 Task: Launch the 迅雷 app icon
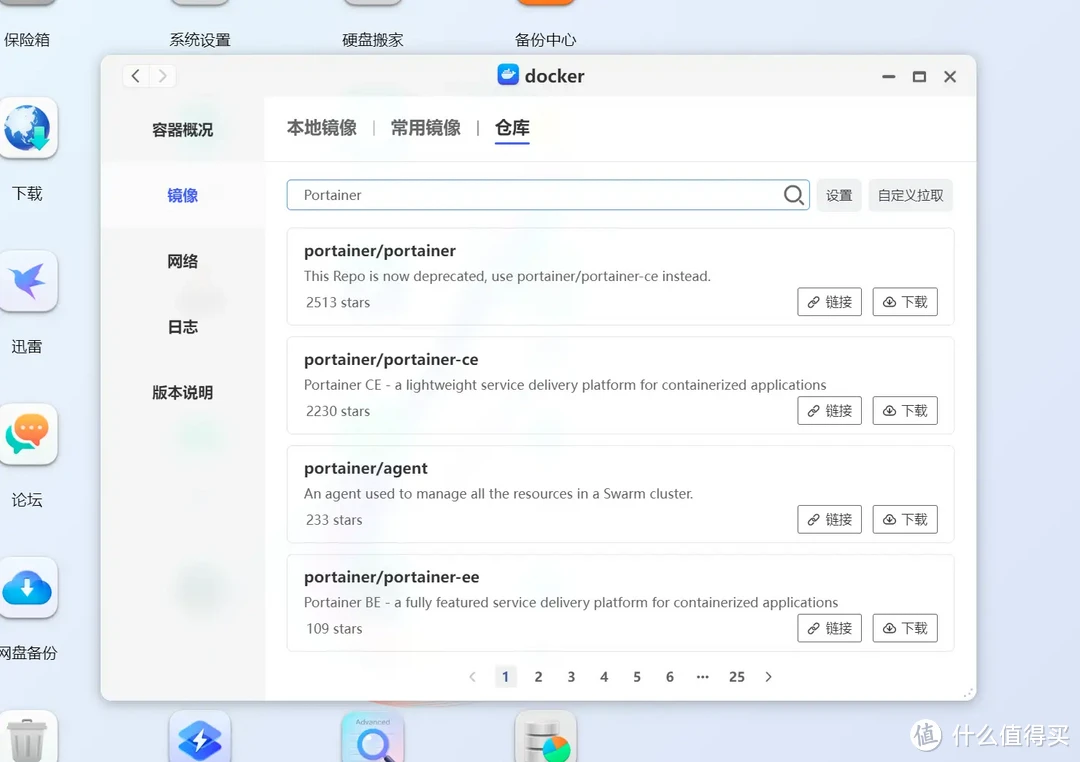(x=30, y=282)
